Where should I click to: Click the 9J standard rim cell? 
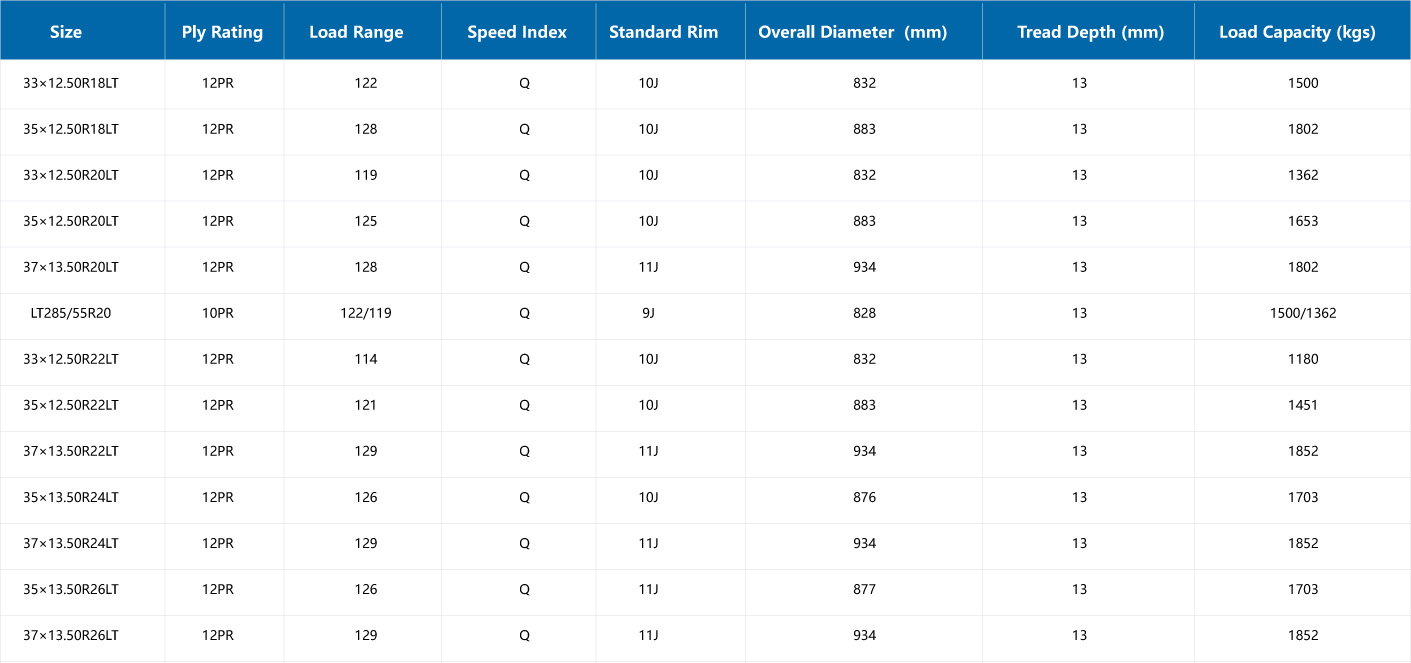648,313
